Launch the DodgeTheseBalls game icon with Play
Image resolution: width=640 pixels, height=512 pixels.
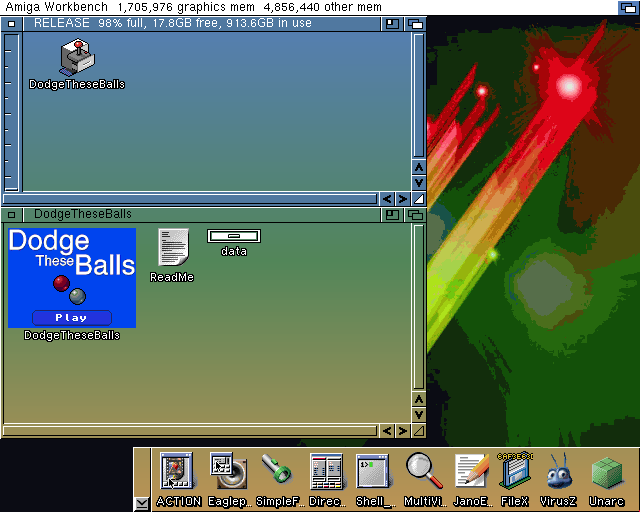(72, 278)
